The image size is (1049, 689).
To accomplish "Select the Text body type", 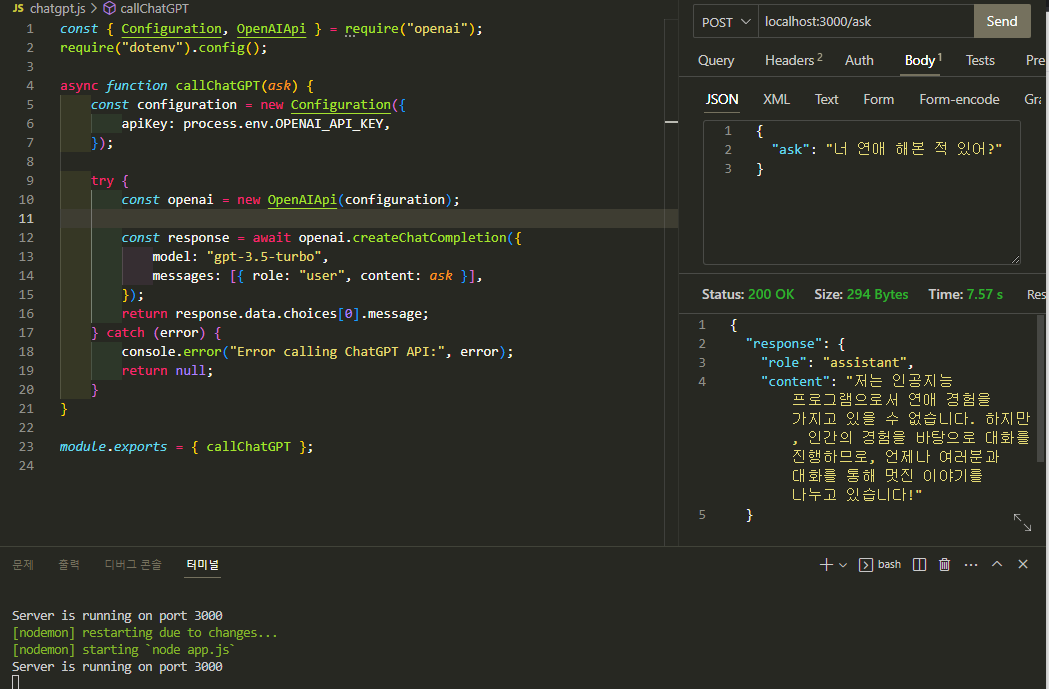I will pyautogui.click(x=826, y=99).
